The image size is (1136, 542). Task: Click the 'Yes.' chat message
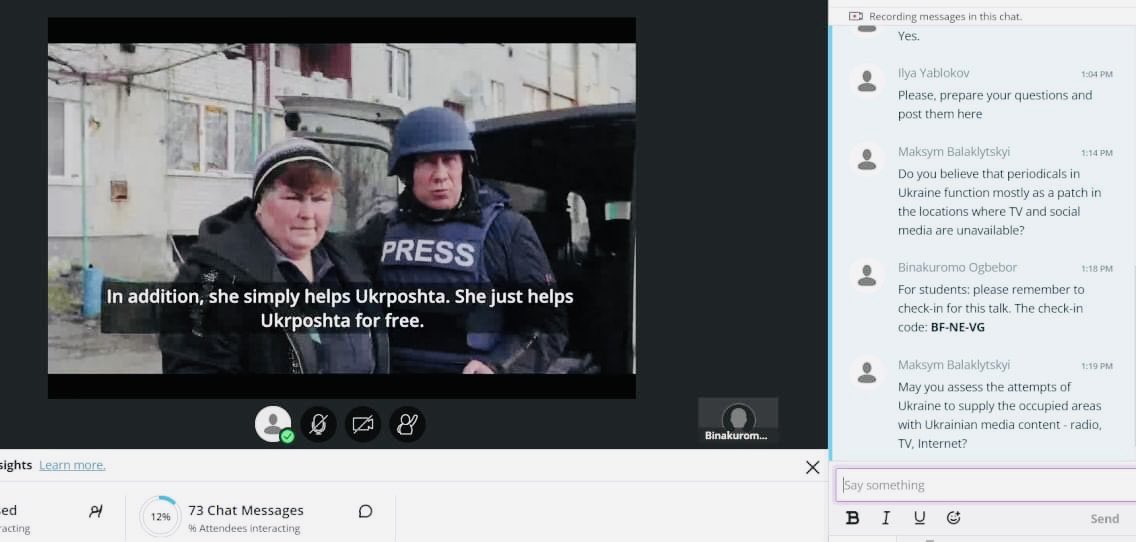[909, 36]
